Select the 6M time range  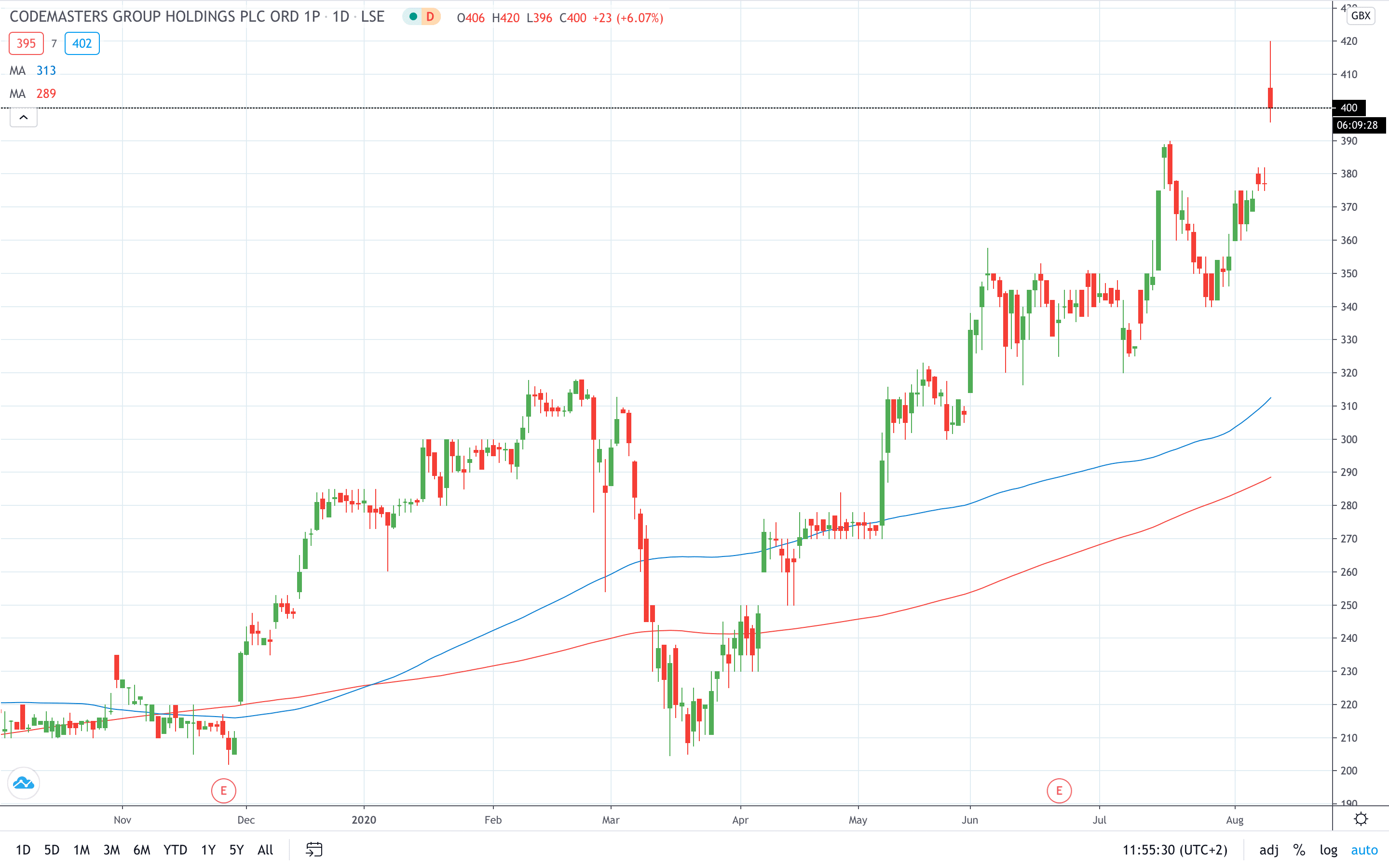[142, 850]
